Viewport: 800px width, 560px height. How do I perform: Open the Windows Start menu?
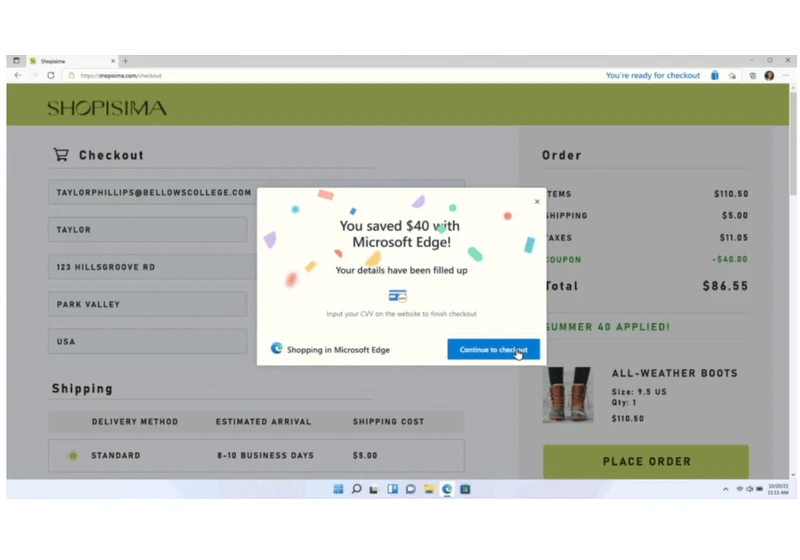click(x=338, y=489)
